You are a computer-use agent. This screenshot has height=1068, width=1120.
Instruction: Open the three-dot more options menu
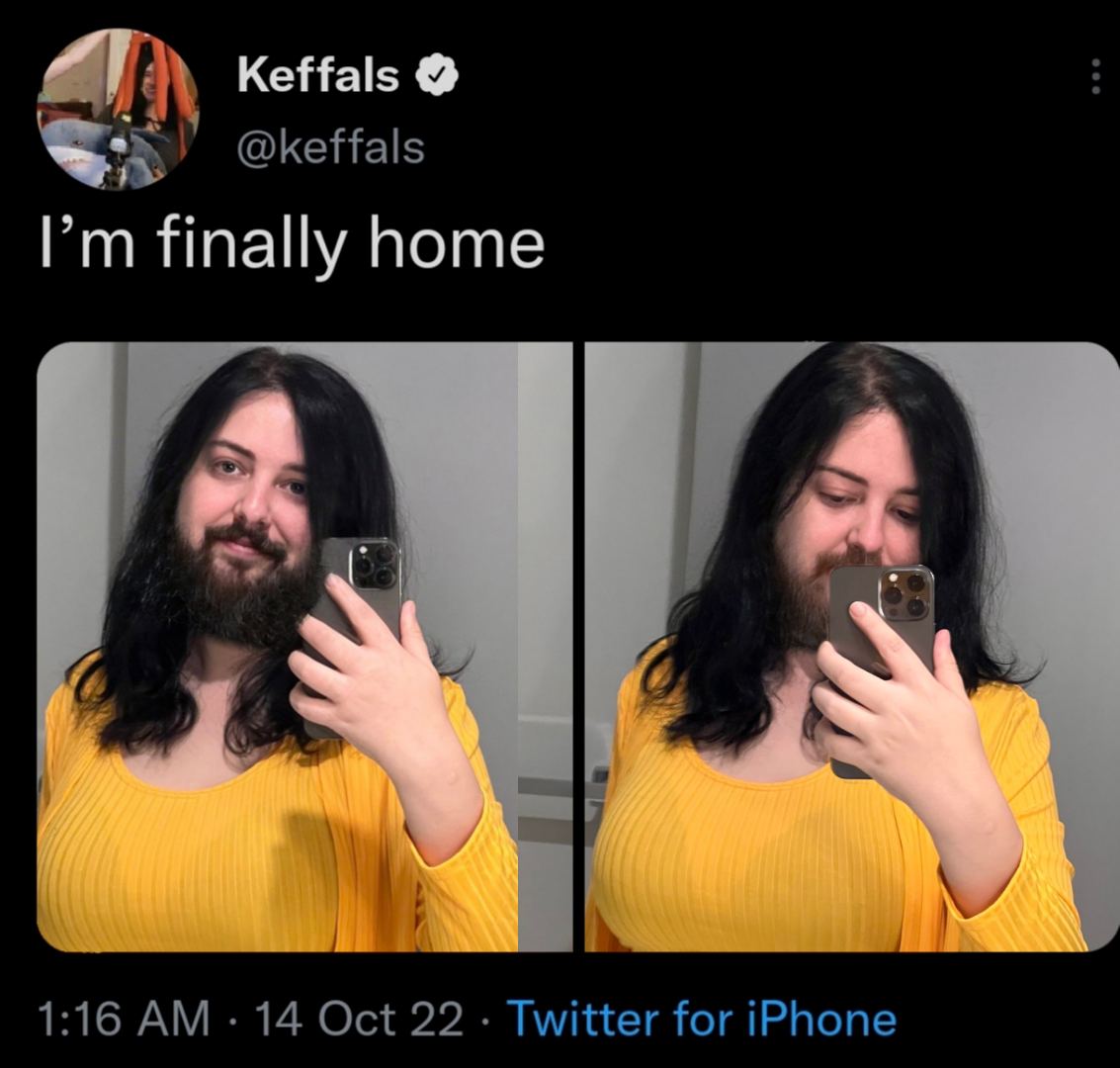pyautogui.click(x=1095, y=76)
